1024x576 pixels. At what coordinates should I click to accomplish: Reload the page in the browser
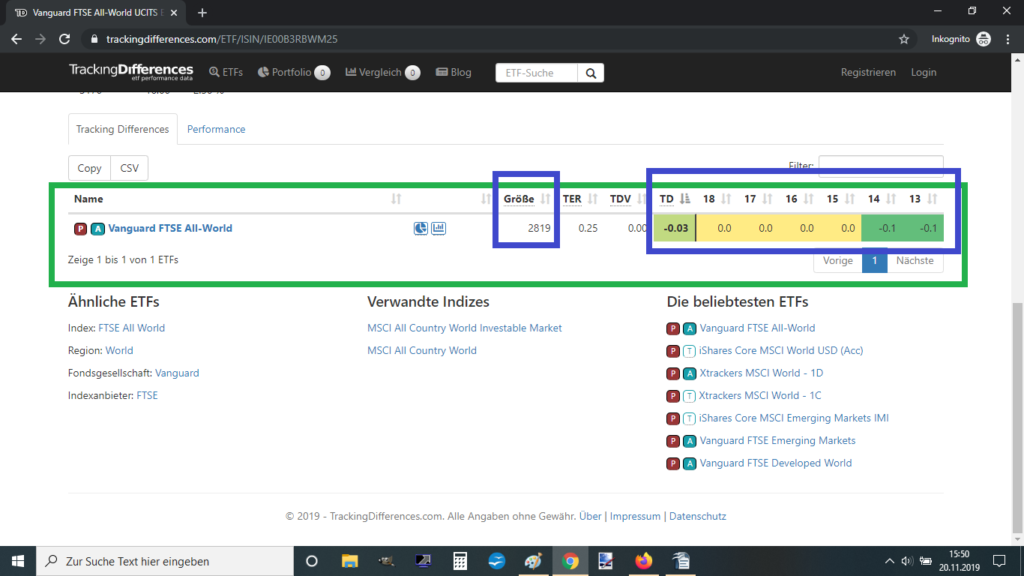[x=64, y=39]
